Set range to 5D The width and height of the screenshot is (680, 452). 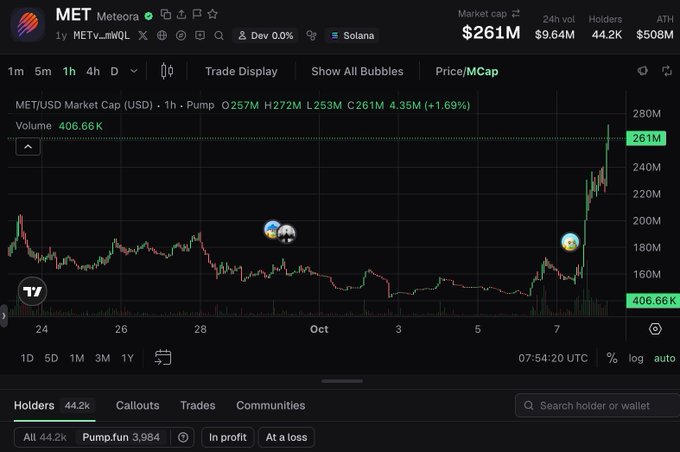[x=51, y=358]
